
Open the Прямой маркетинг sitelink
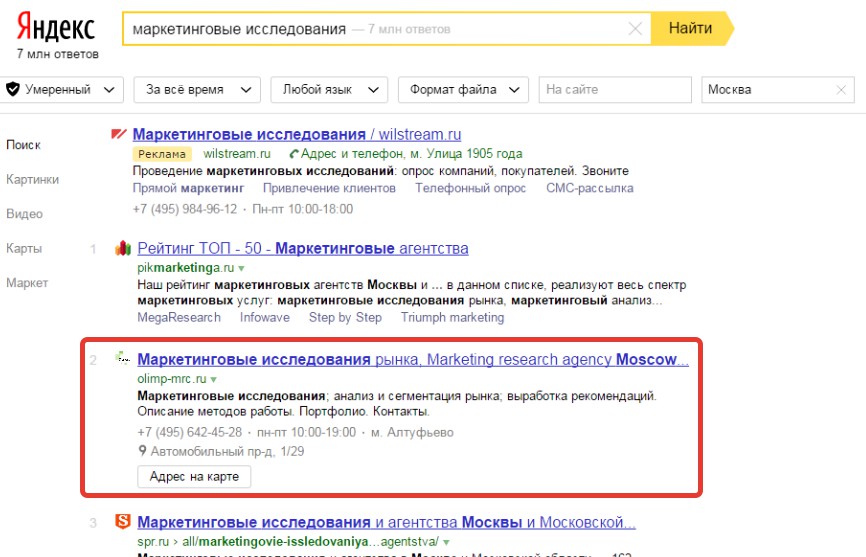[188, 188]
